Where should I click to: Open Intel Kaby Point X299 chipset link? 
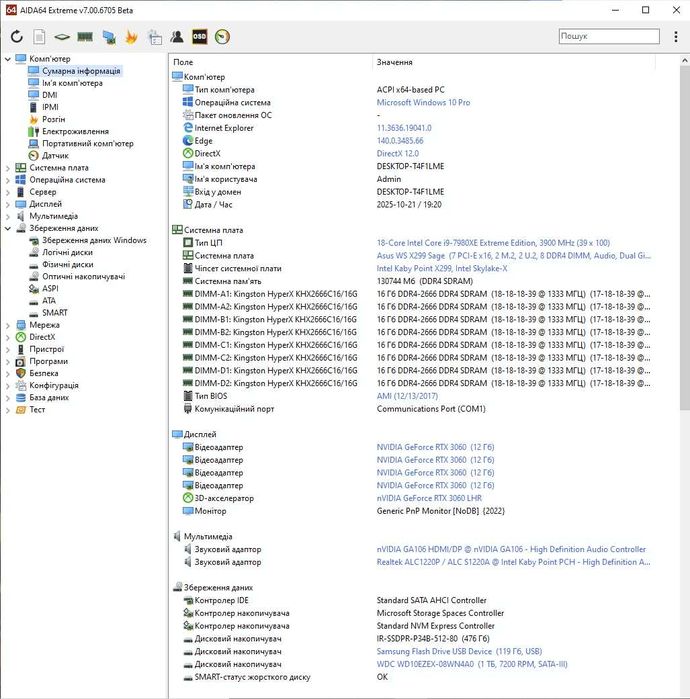click(442, 268)
